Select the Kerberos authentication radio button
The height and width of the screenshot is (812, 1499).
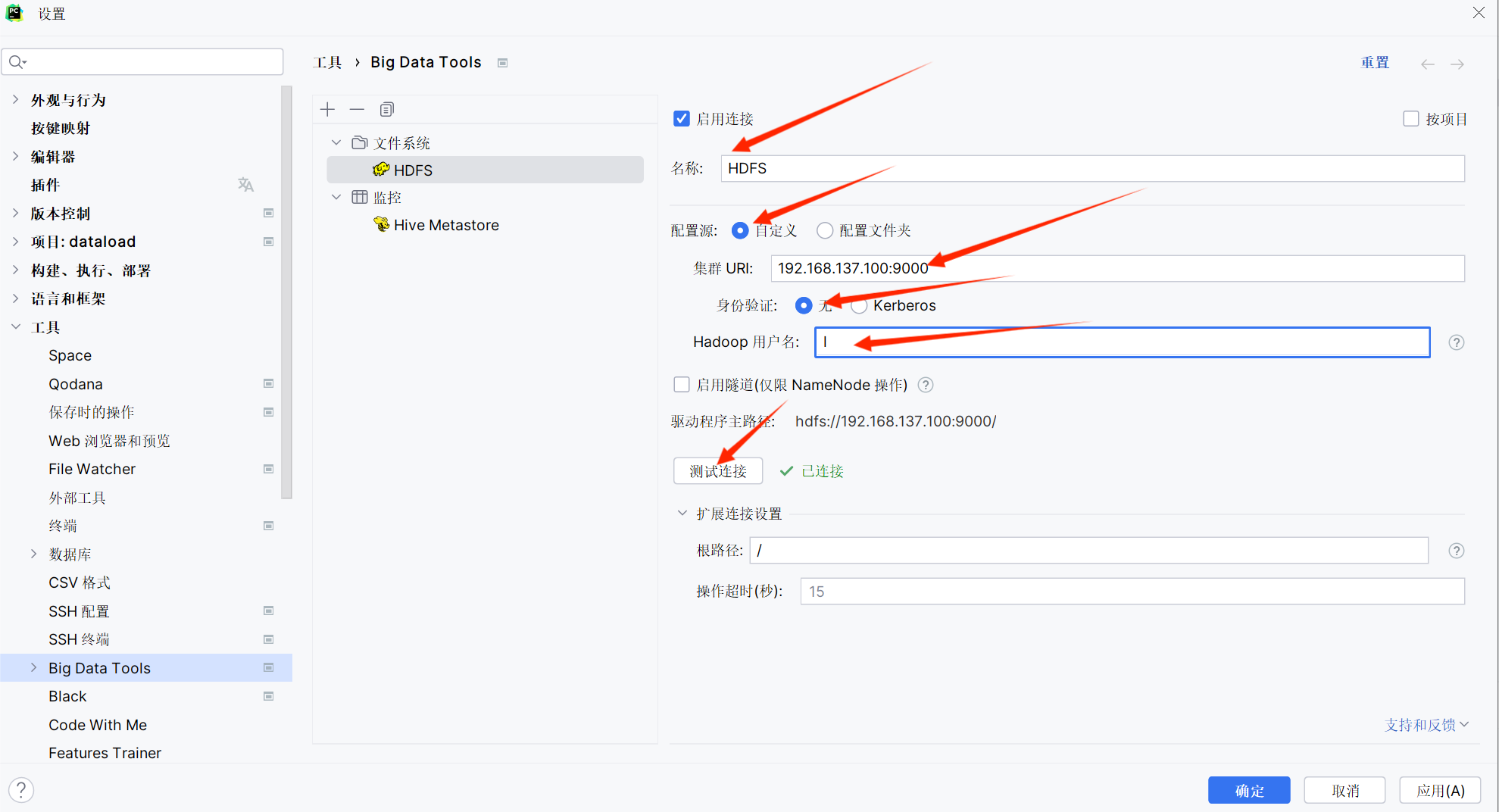pos(858,305)
